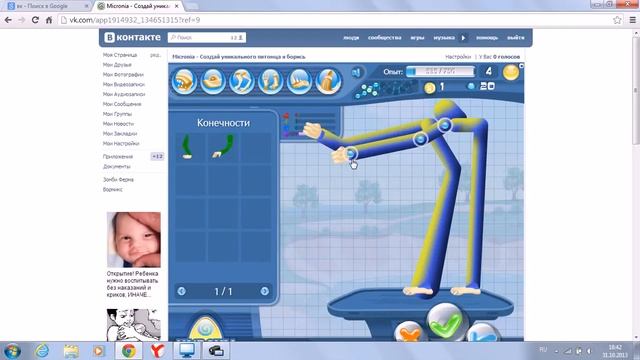This screenshot has height=360, width=640.
Task: Focus the VK search field
Action: [x=207, y=38]
